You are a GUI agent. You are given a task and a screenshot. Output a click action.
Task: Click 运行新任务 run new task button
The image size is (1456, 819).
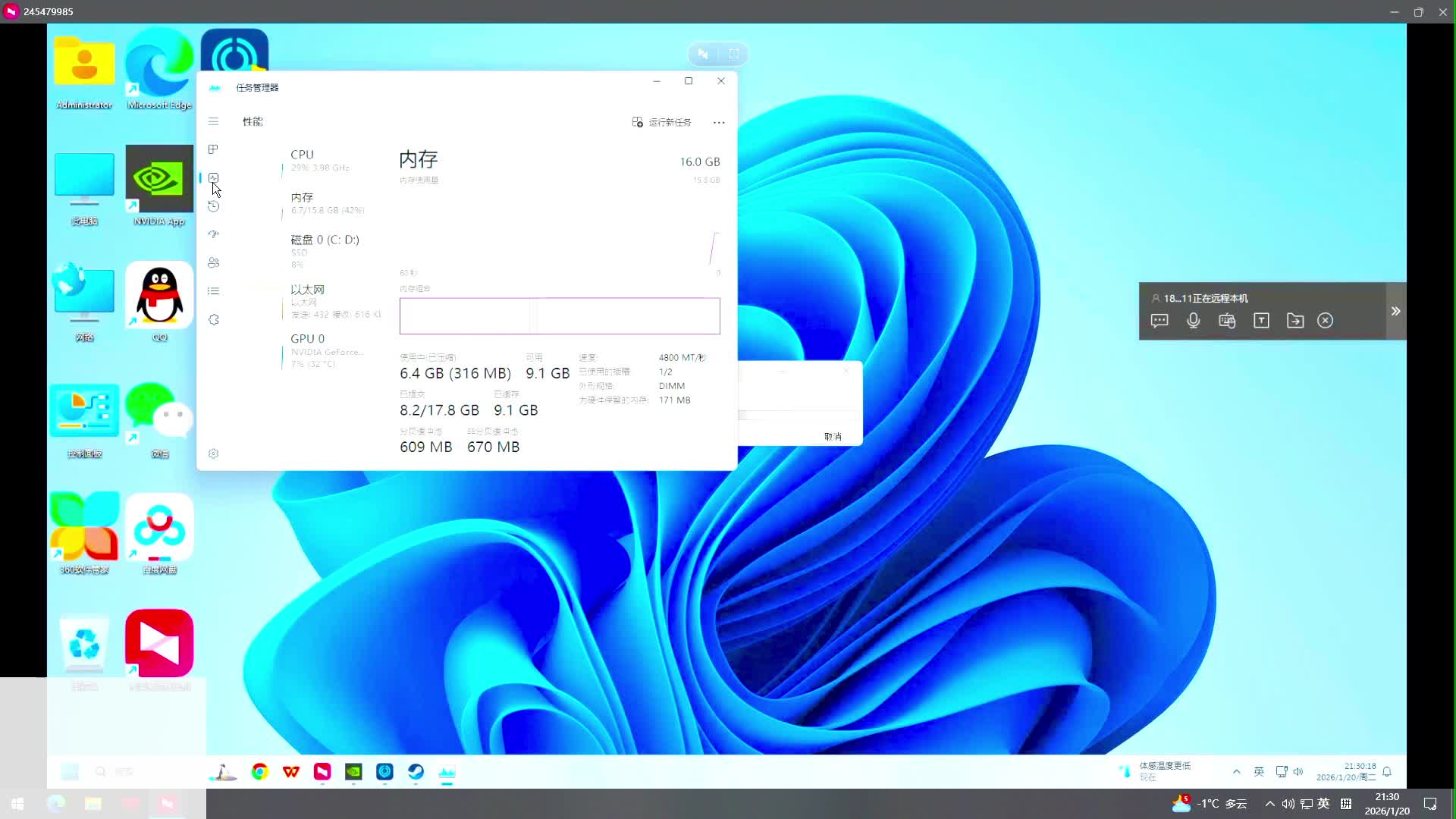(x=661, y=122)
